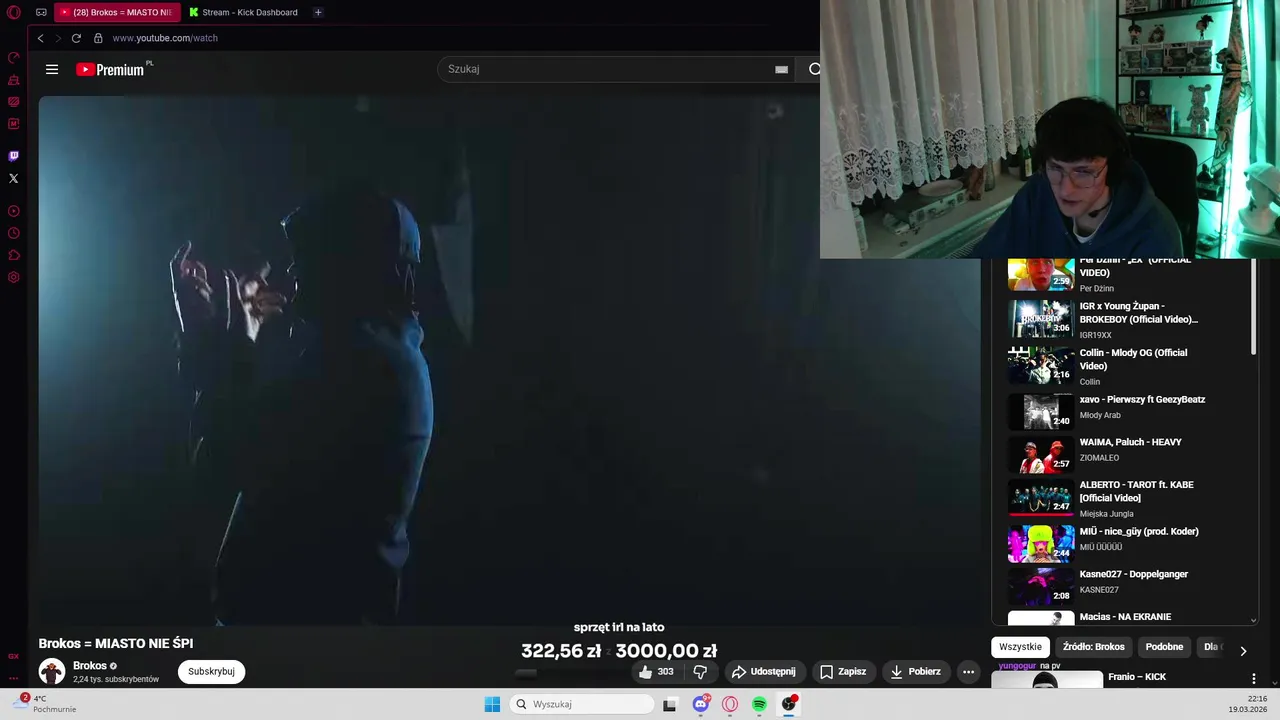The image size is (1280, 720).
Task: Open WAIMA, Paluch - HEAVY video thumbnail
Action: pos(1040,455)
